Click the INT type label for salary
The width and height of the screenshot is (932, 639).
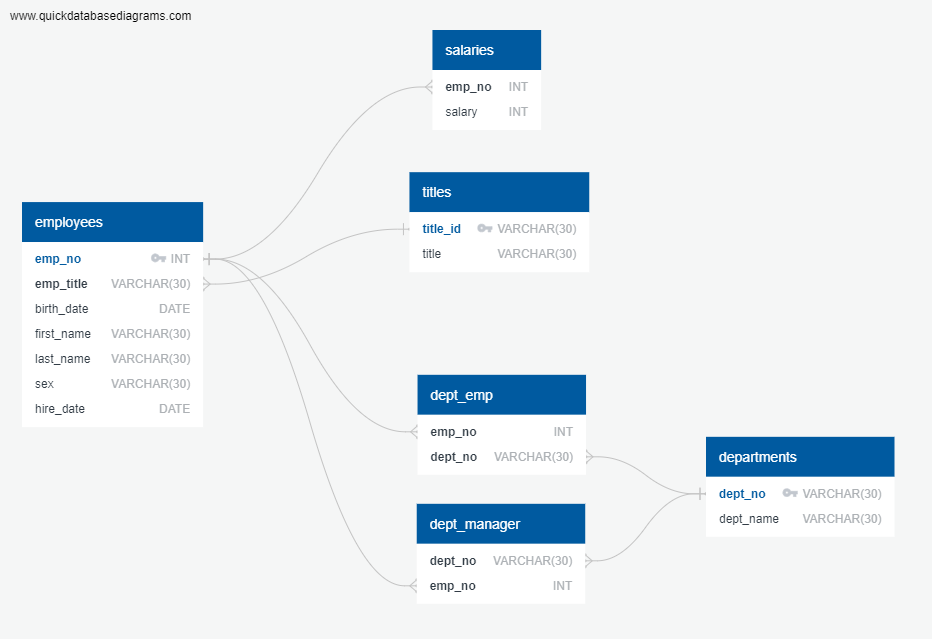pyautogui.click(x=518, y=111)
